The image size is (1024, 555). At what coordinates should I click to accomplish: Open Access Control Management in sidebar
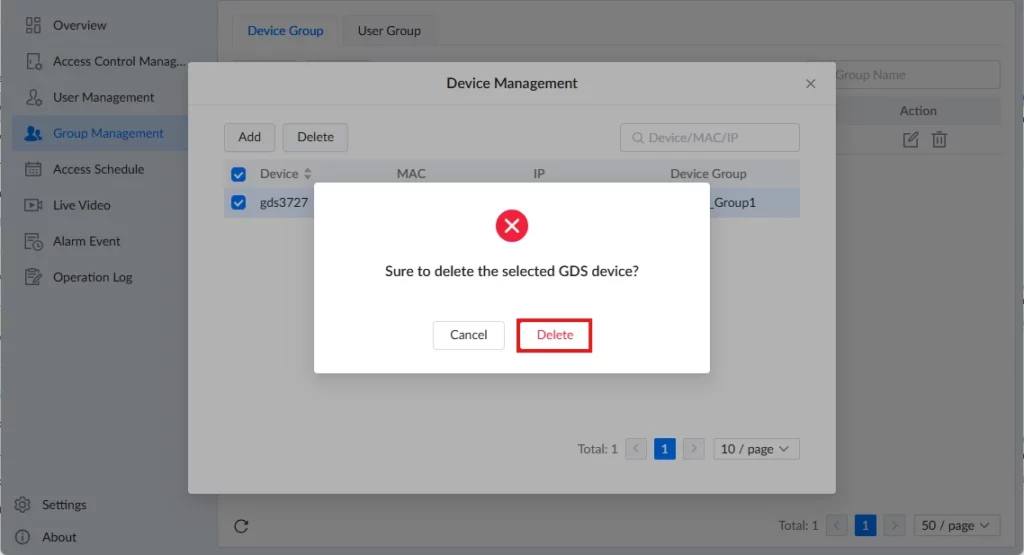pyautogui.click(x=120, y=61)
